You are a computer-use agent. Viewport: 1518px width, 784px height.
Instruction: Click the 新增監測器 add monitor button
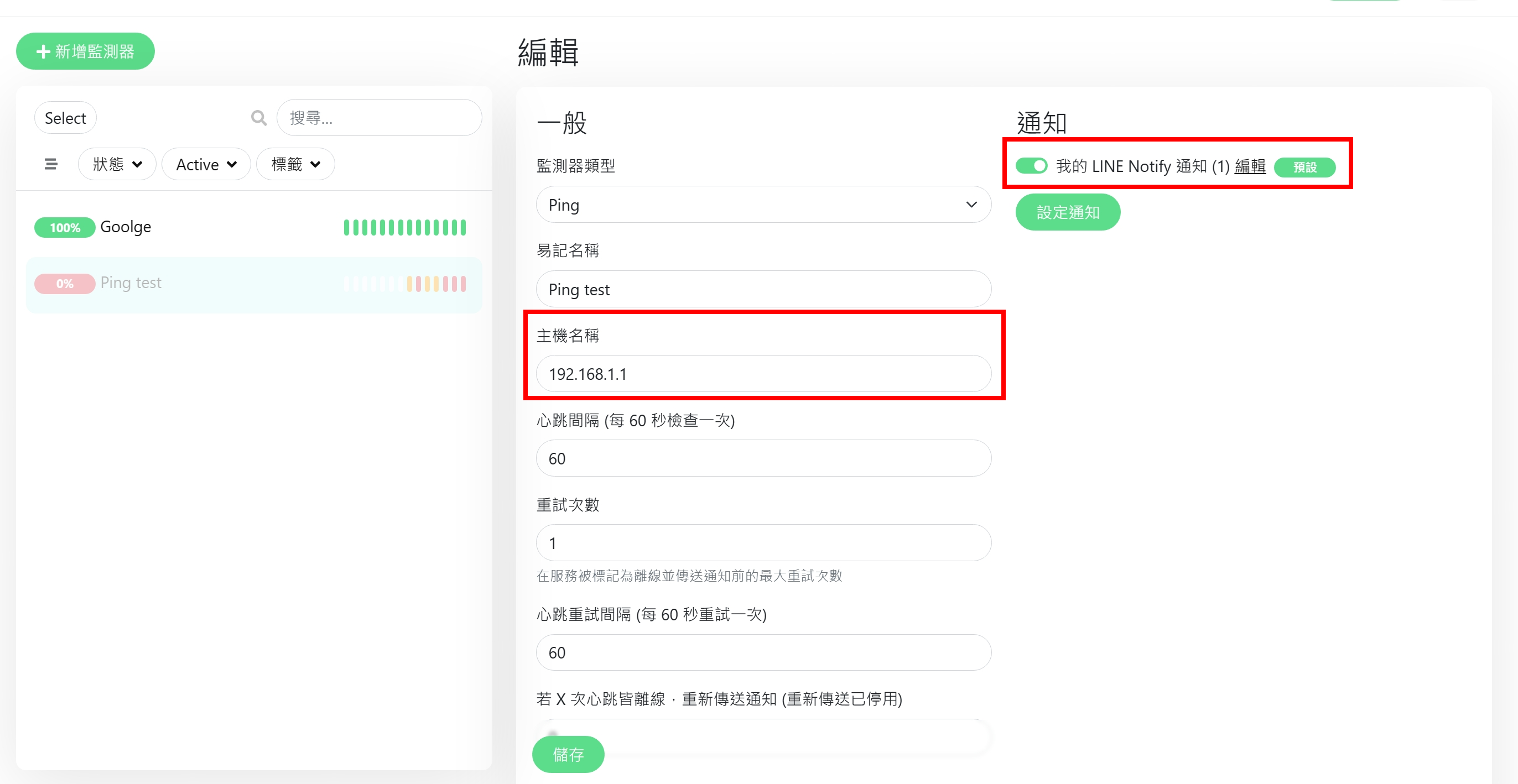(x=85, y=52)
